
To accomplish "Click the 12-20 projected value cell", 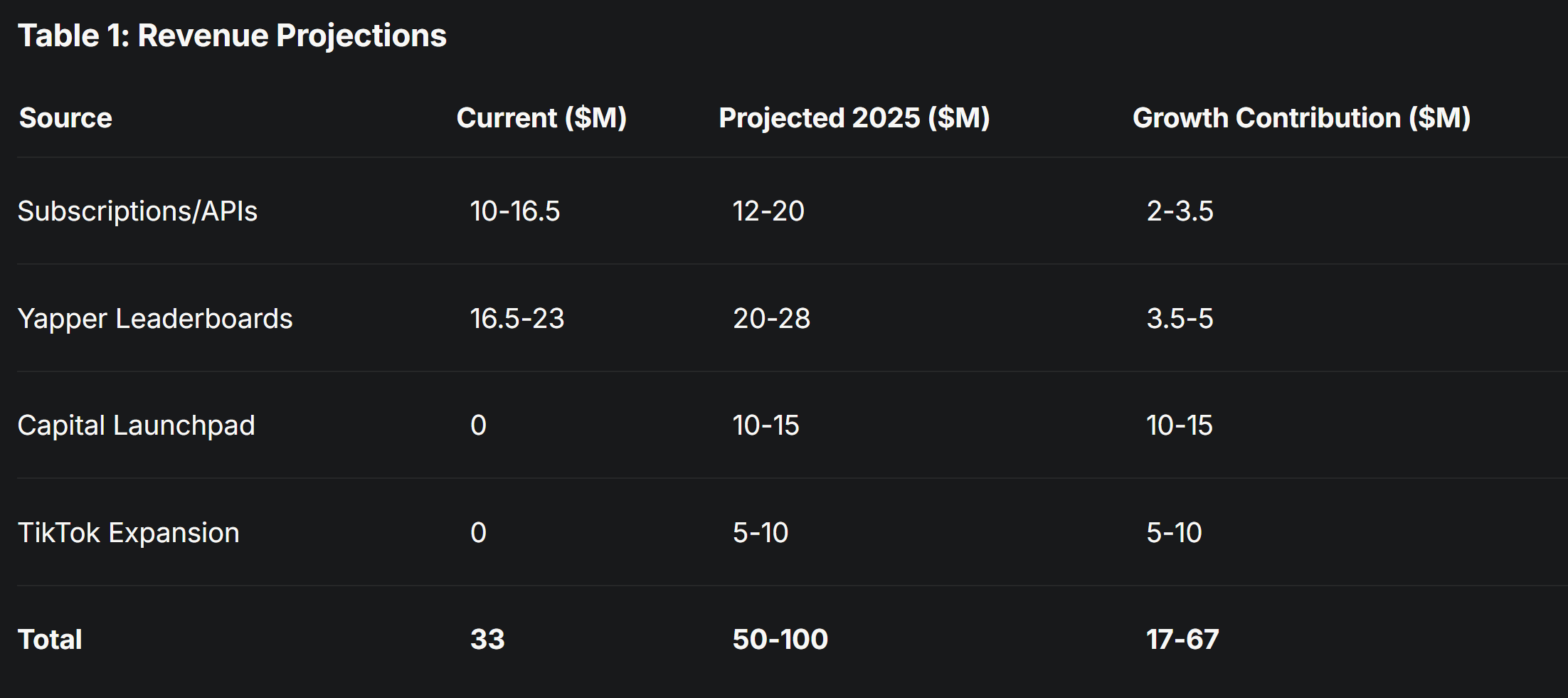I will tap(768, 211).
